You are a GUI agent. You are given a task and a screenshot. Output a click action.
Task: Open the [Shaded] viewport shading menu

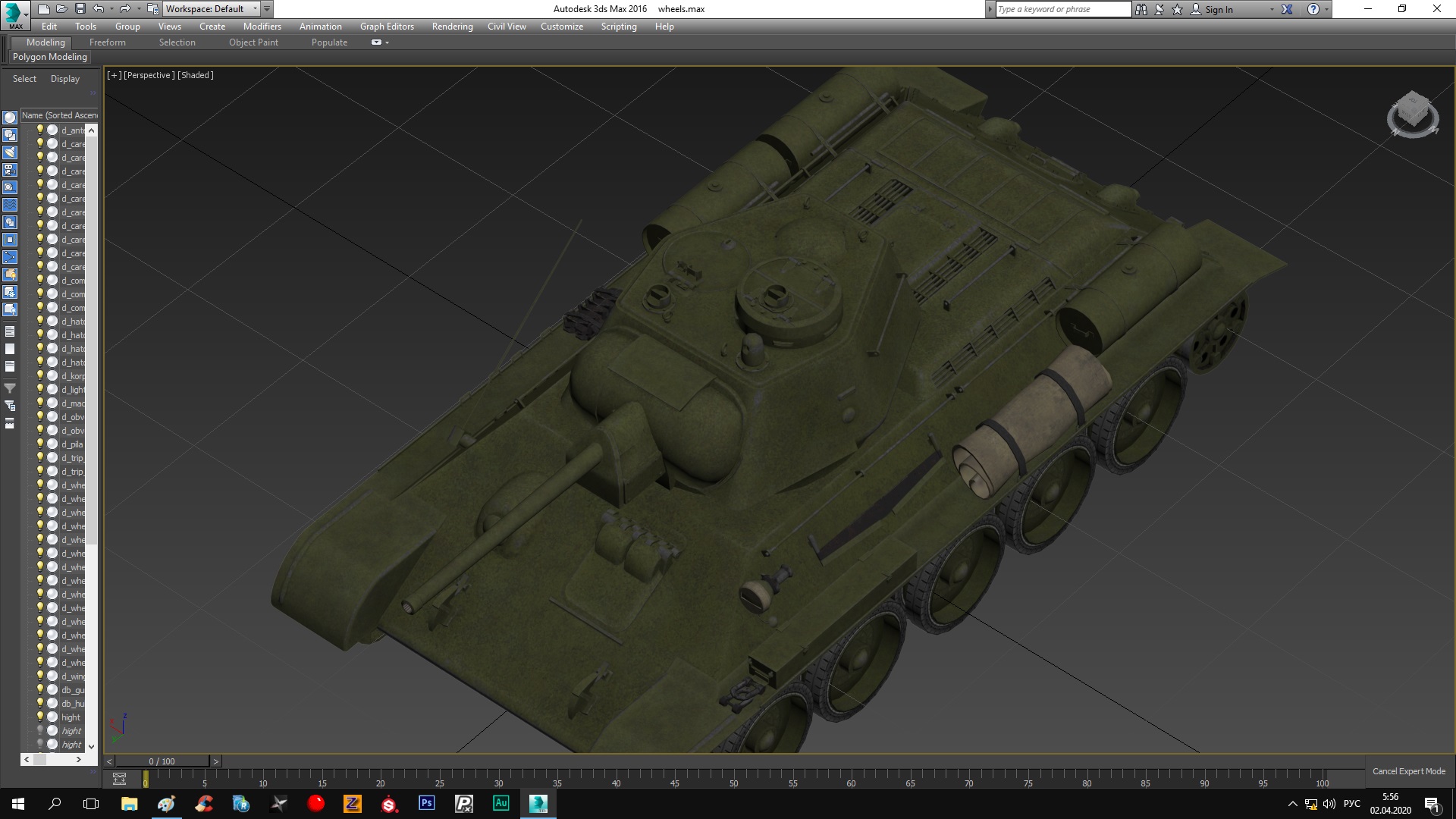(x=196, y=75)
